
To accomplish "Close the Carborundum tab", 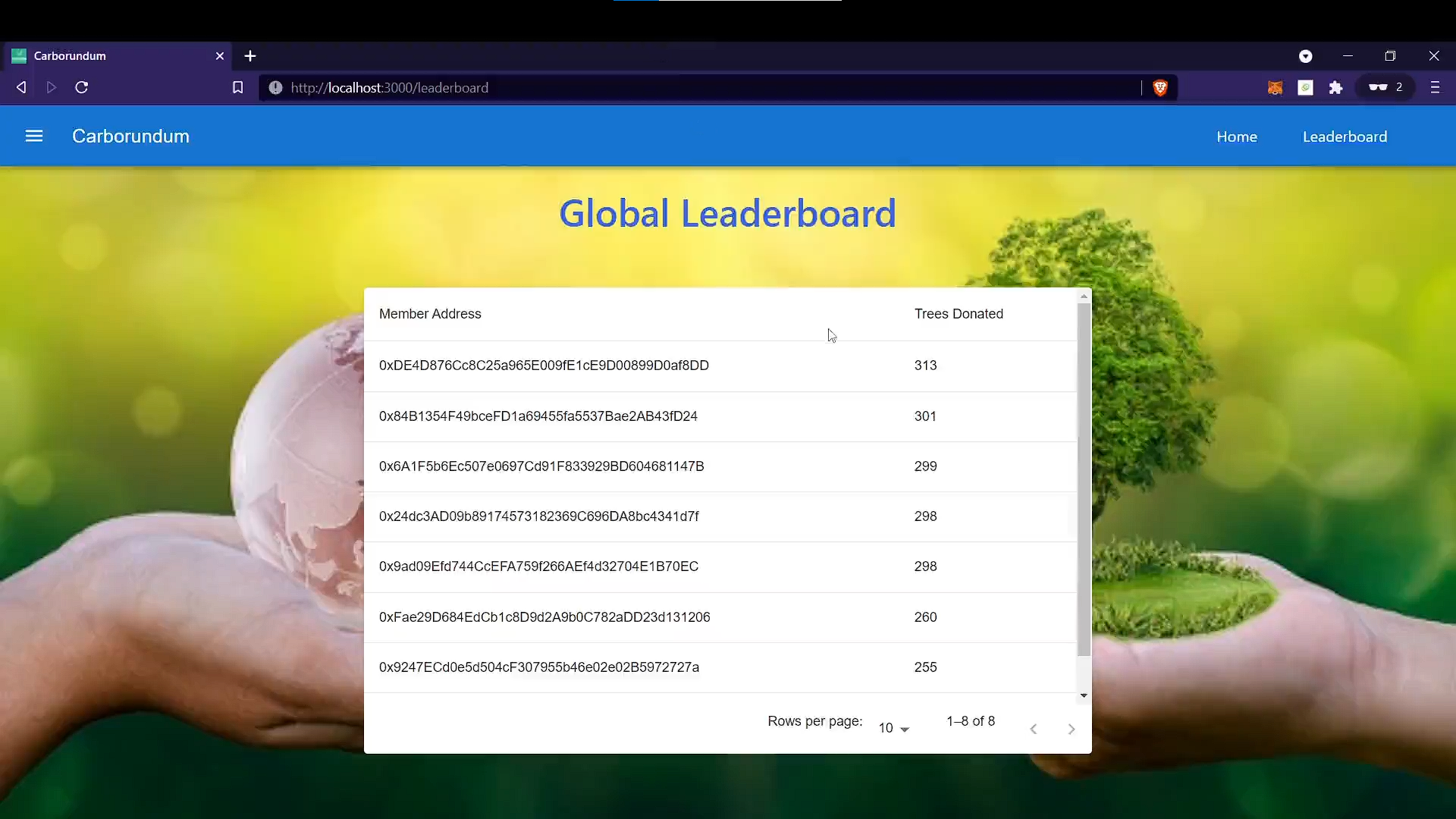I will [x=220, y=56].
